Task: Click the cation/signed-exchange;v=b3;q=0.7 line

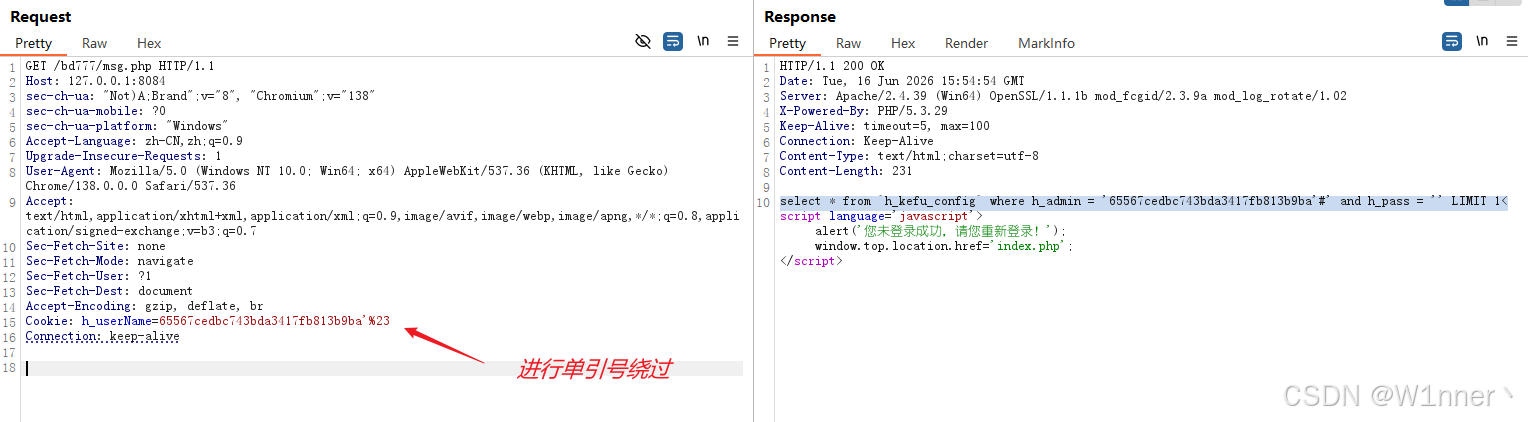Action: pyautogui.click(x=141, y=231)
